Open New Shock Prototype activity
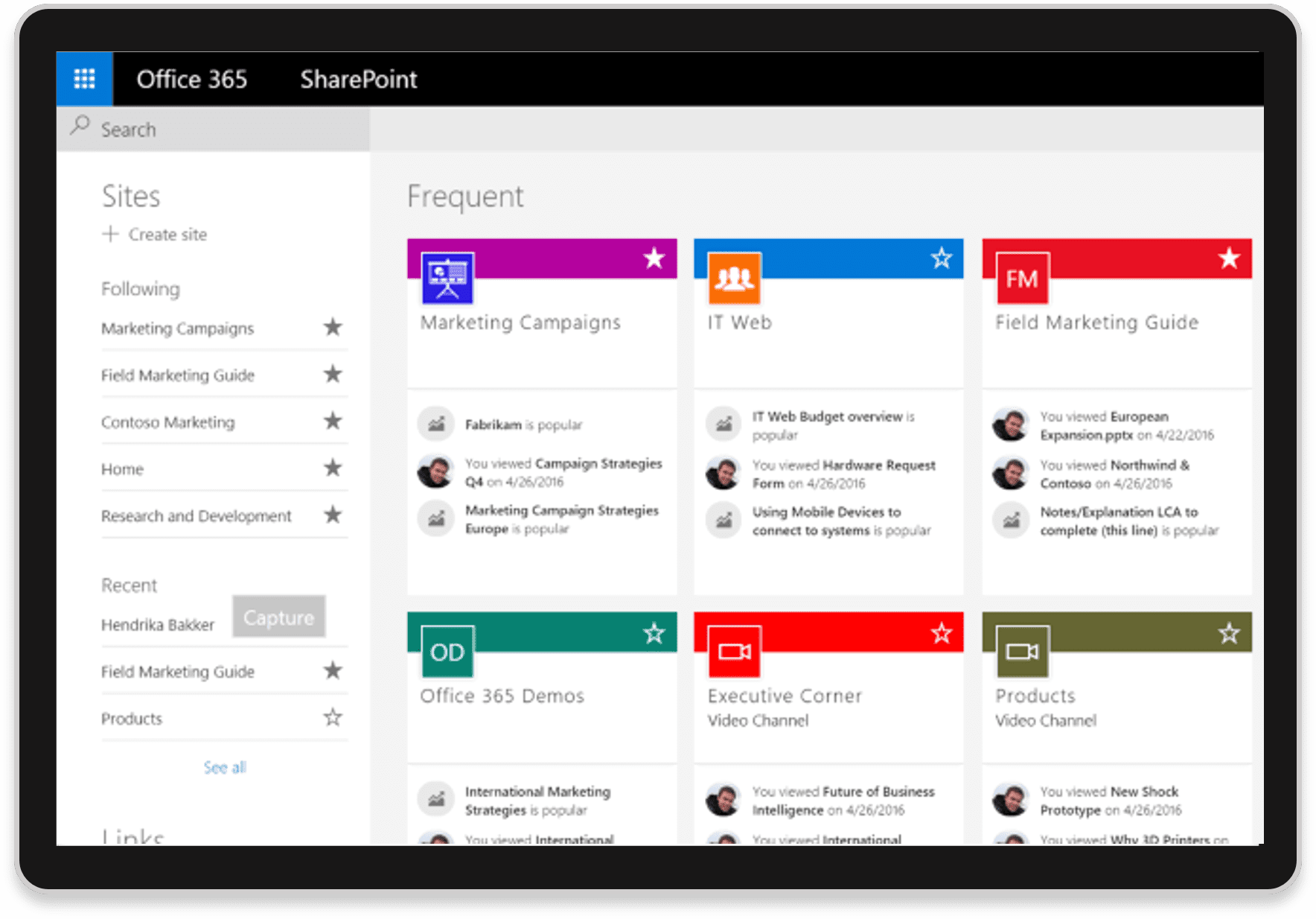The image size is (1316, 919). click(x=1111, y=801)
